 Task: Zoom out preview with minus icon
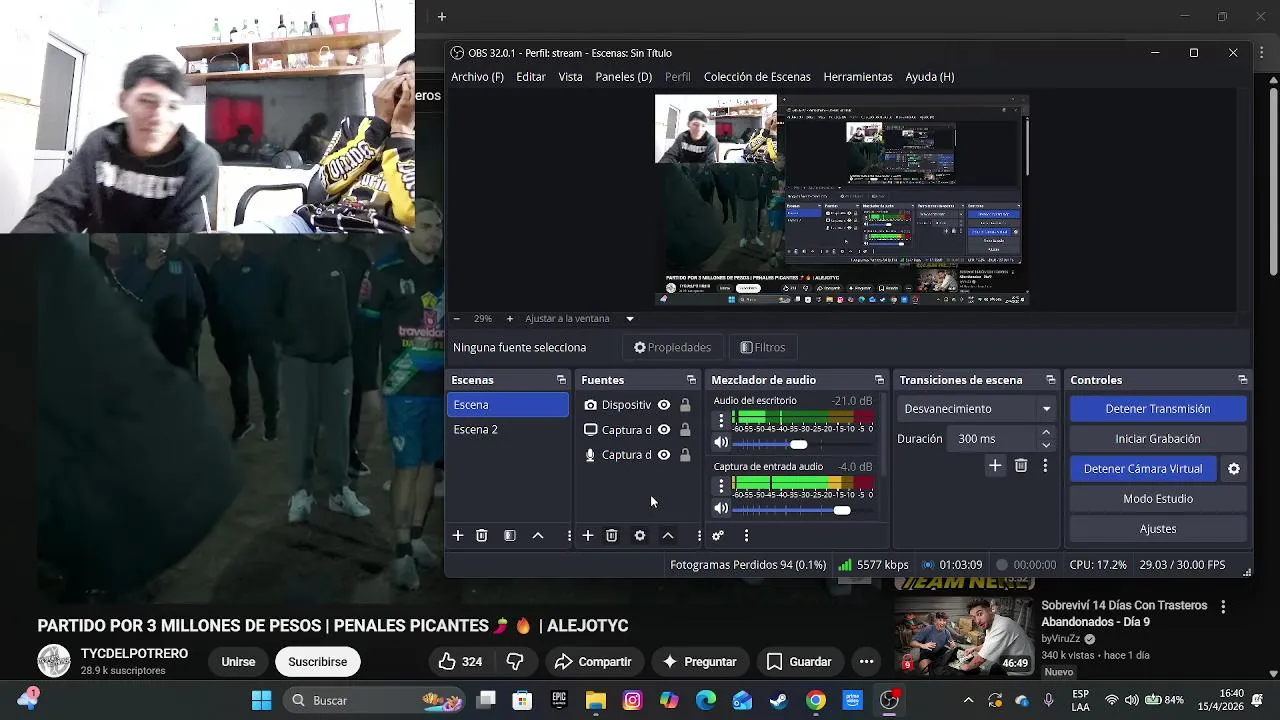457,319
